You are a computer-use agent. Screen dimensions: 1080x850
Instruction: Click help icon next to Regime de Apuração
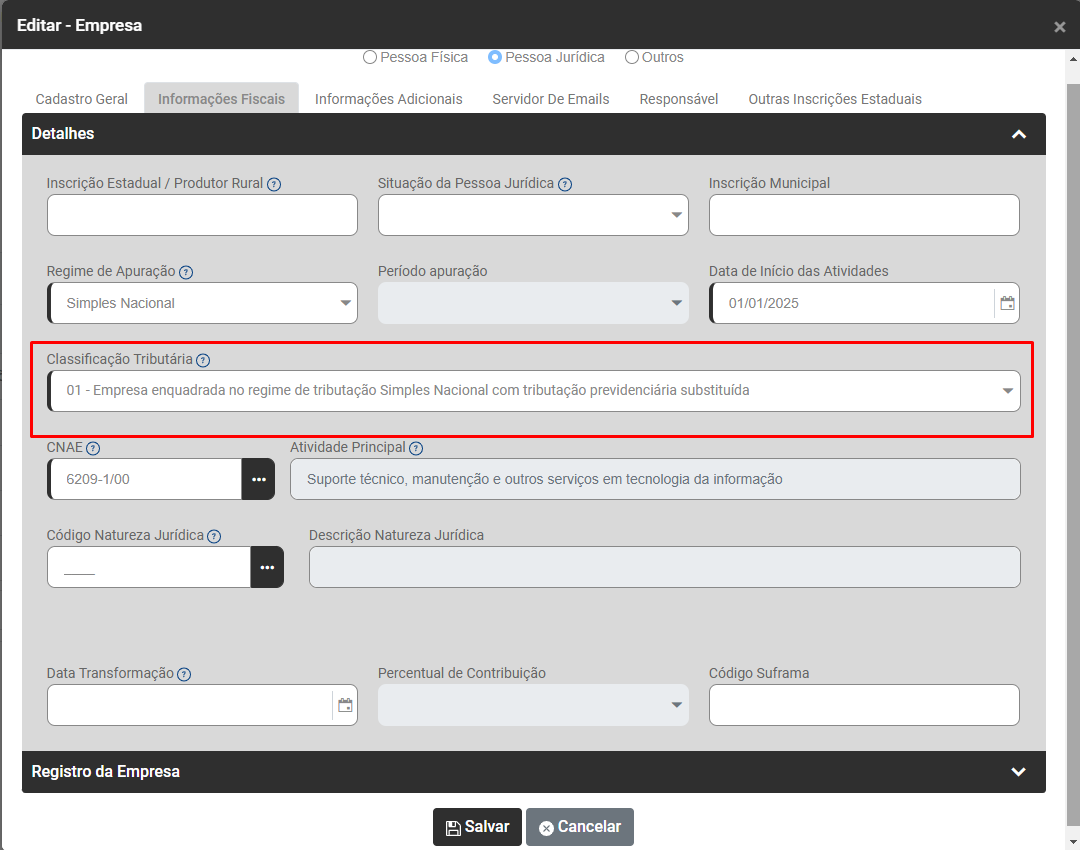[x=186, y=272]
